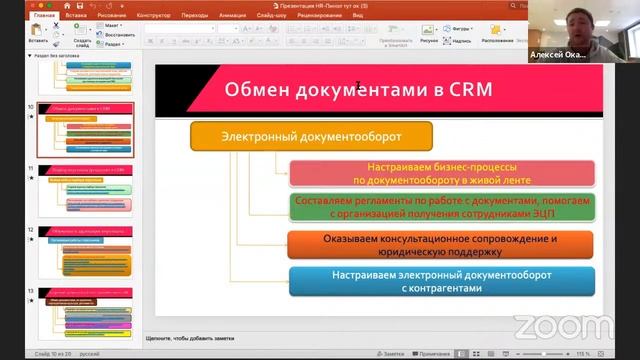Click the Undo arrow in title bar
Screen dimensions: 640x360
(93, 6)
